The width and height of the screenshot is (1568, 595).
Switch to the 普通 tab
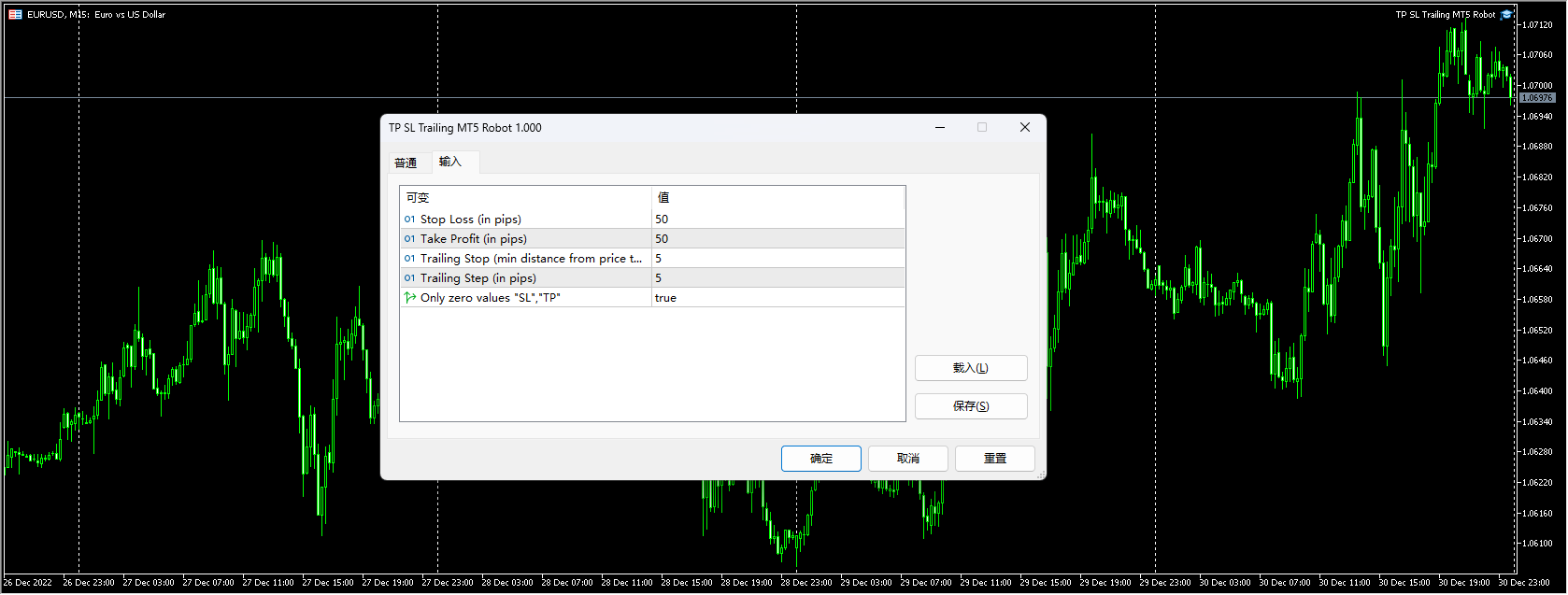pyautogui.click(x=406, y=163)
